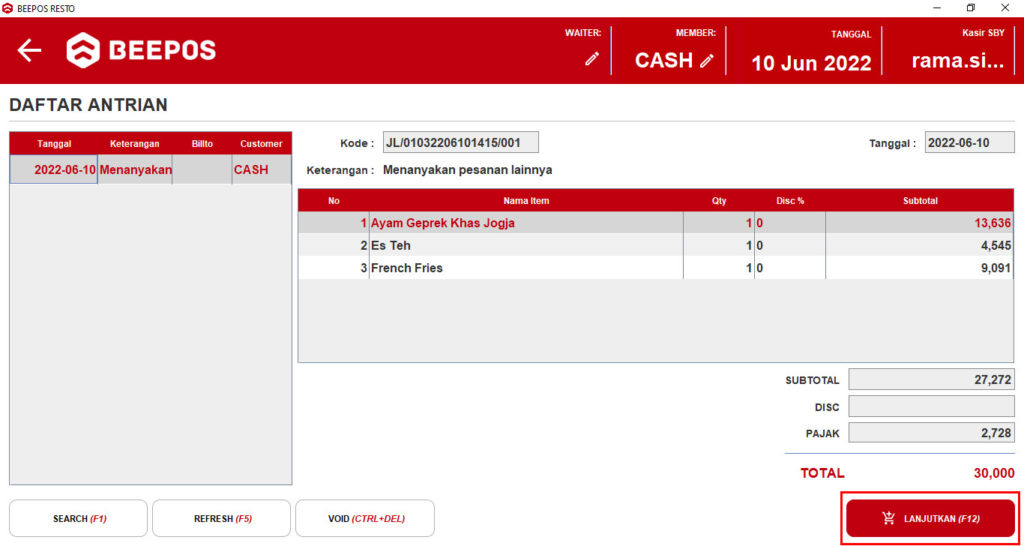Click the Keterangan column header
The height and width of the screenshot is (546, 1024).
click(135, 144)
